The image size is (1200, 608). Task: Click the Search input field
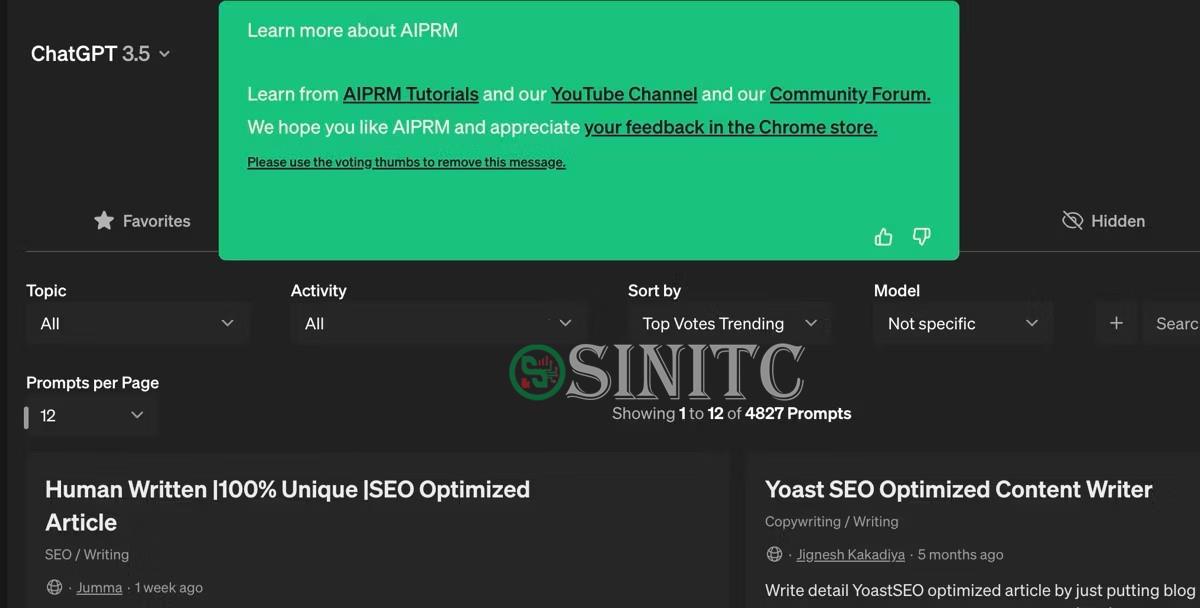(1172, 323)
